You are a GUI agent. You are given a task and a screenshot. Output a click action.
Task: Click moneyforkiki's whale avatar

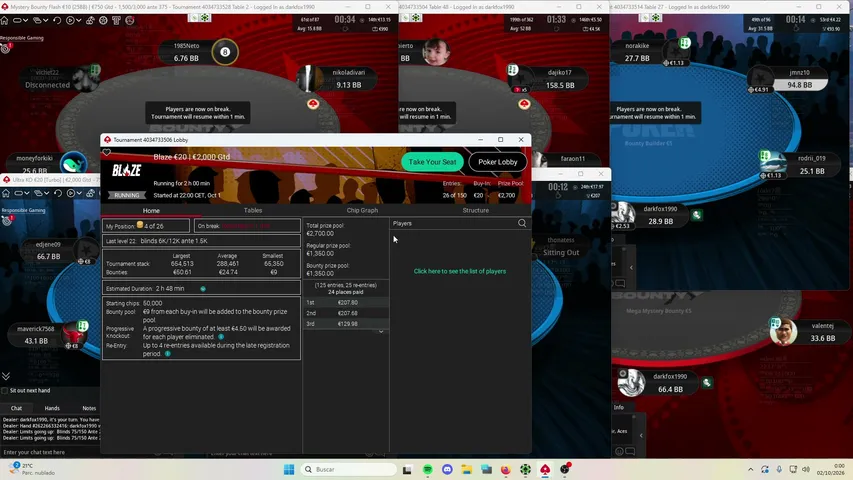coord(73,163)
